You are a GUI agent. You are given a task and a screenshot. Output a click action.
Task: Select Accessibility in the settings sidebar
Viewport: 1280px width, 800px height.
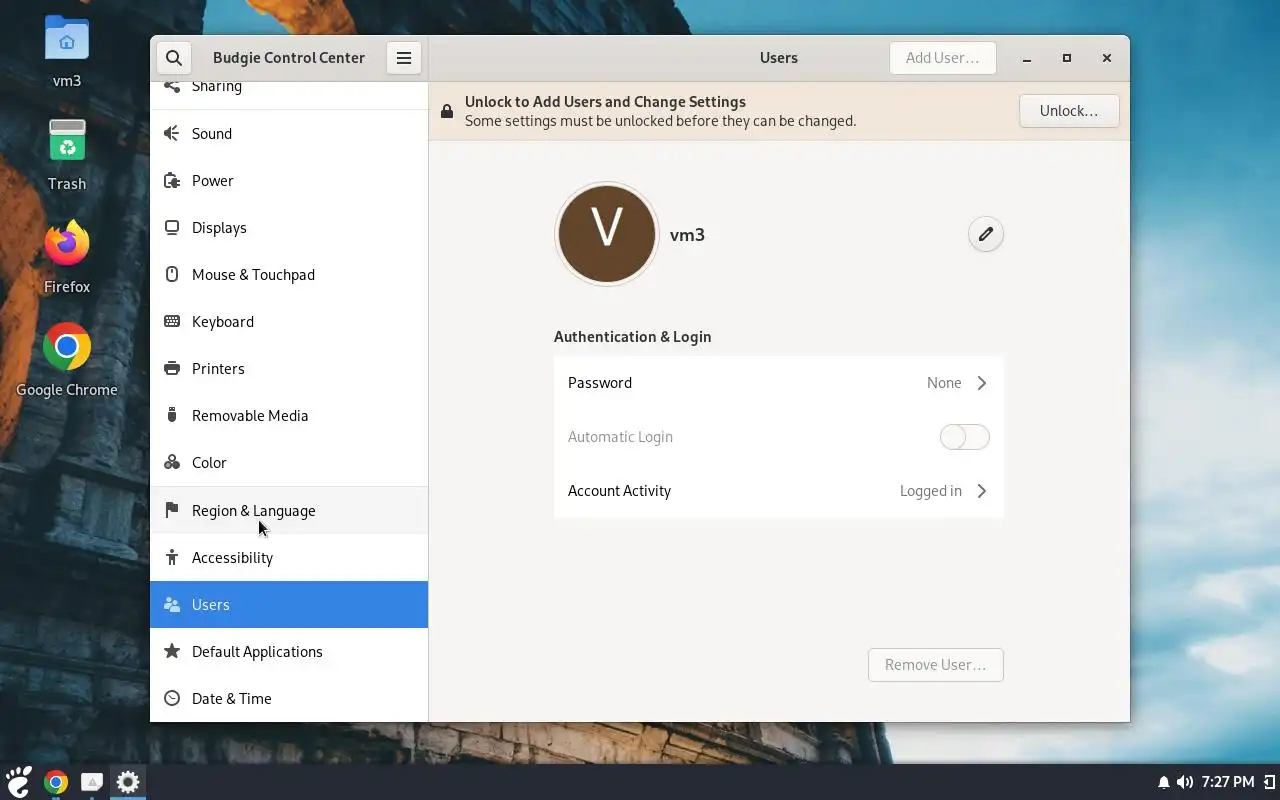[289, 557]
